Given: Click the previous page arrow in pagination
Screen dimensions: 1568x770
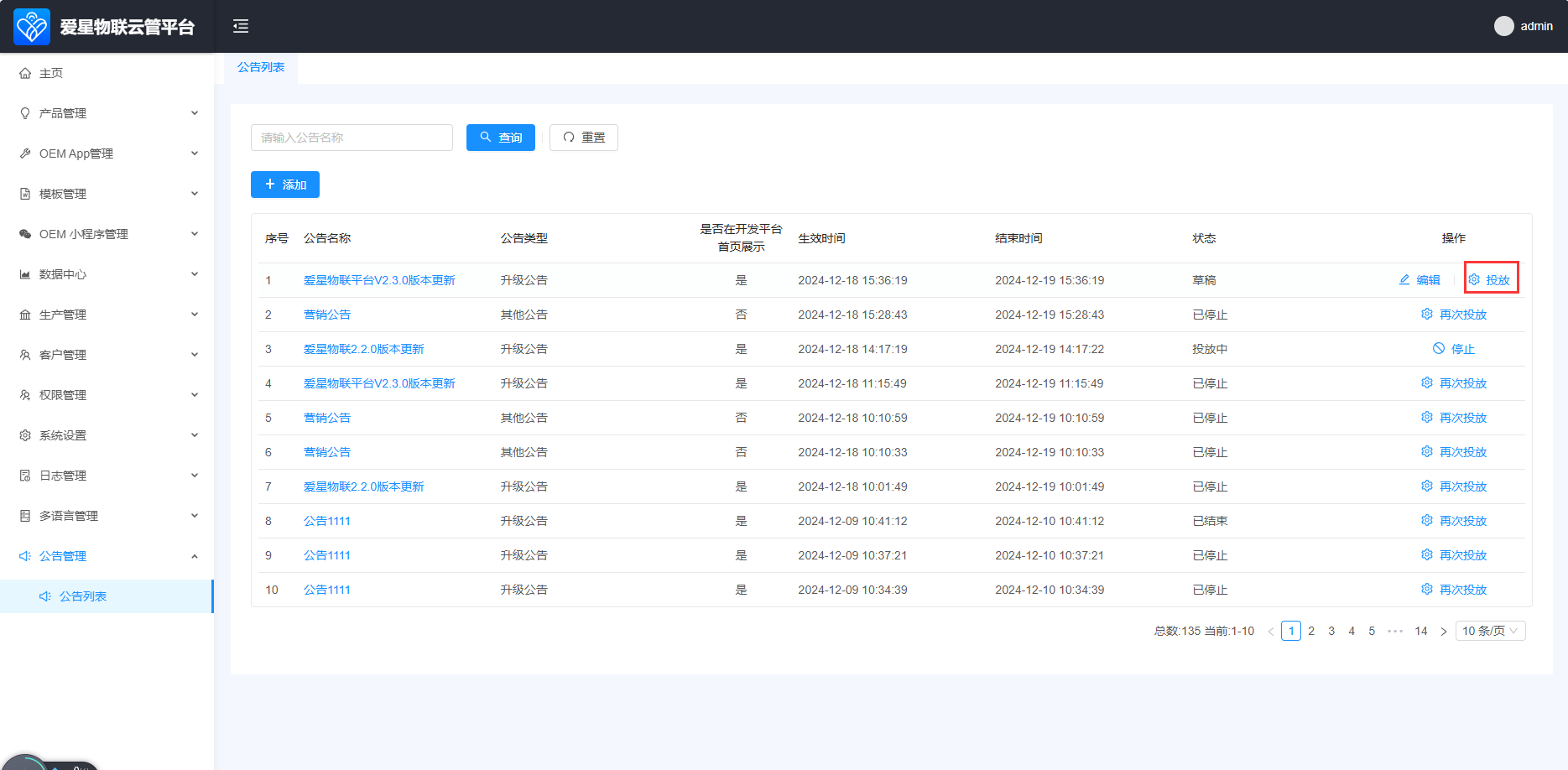Looking at the screenshot, I should [x=1271, y=632].
